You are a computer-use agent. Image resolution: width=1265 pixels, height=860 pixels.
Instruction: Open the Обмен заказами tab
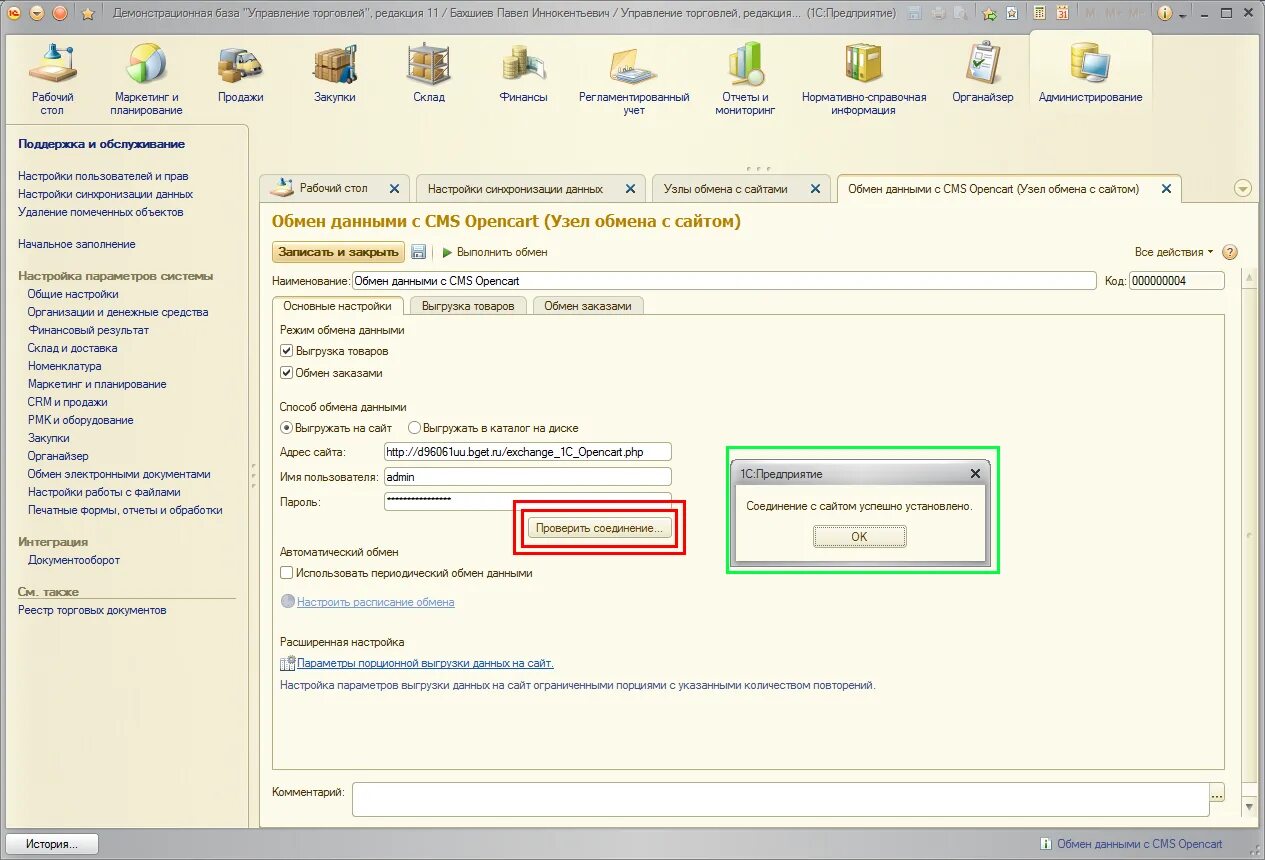pos(588,306)
